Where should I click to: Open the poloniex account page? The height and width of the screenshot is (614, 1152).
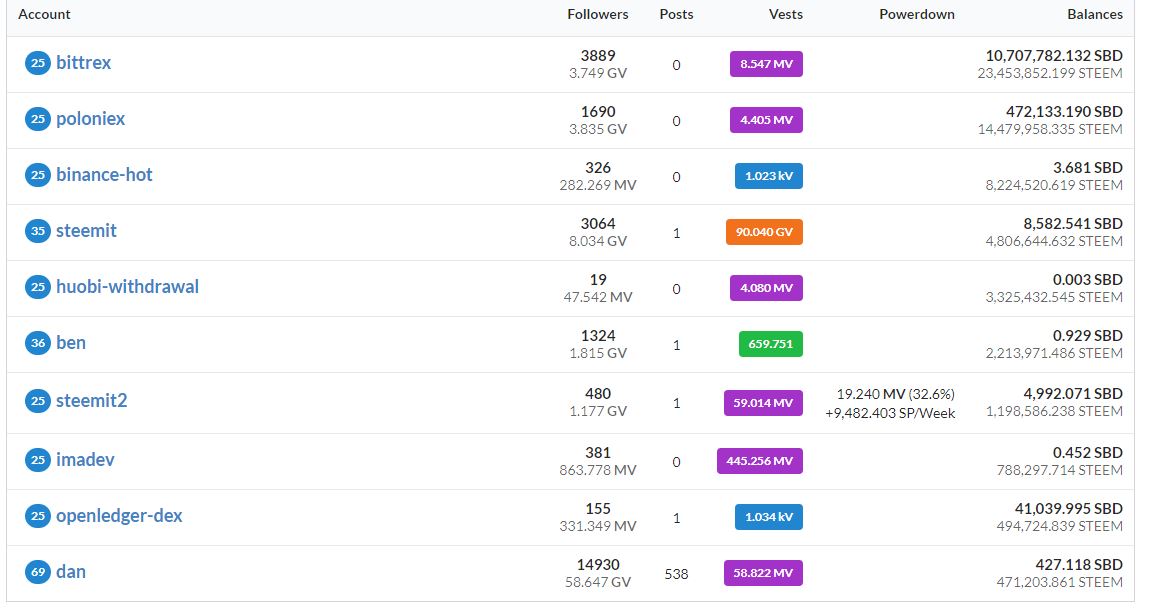[90, 118]
